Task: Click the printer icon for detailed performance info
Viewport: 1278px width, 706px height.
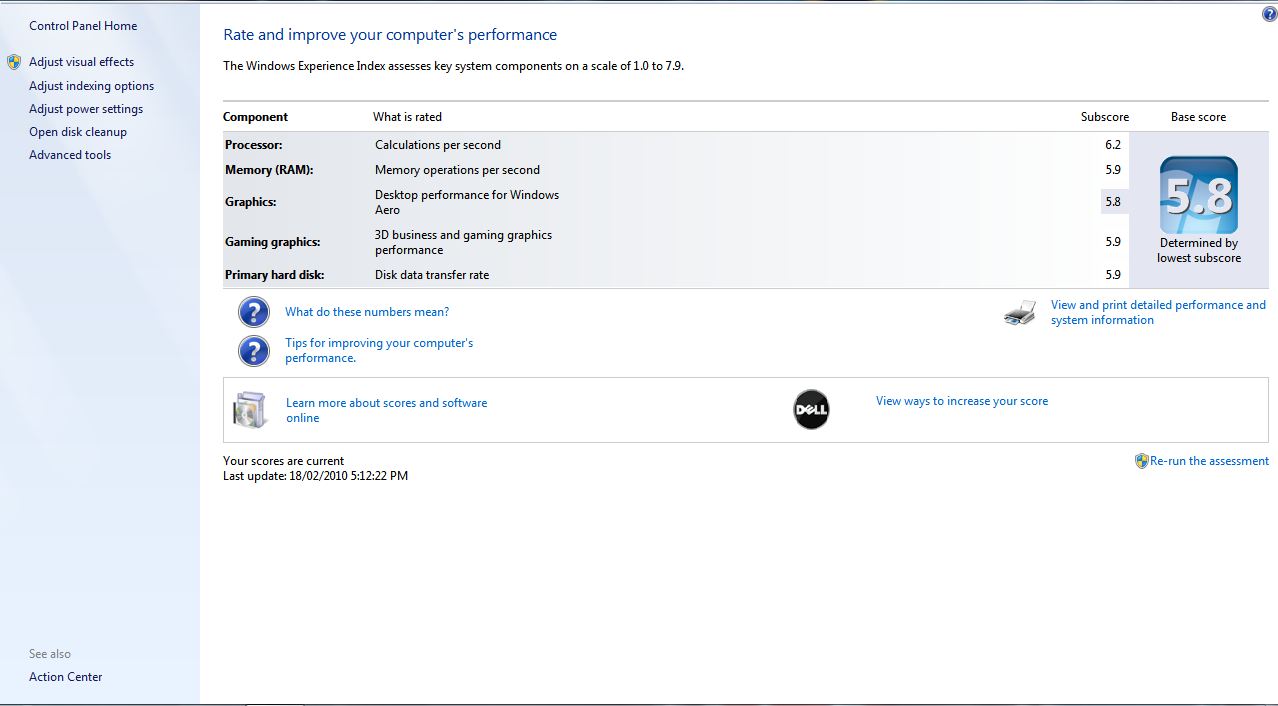Action: [x=1020, y=313]
